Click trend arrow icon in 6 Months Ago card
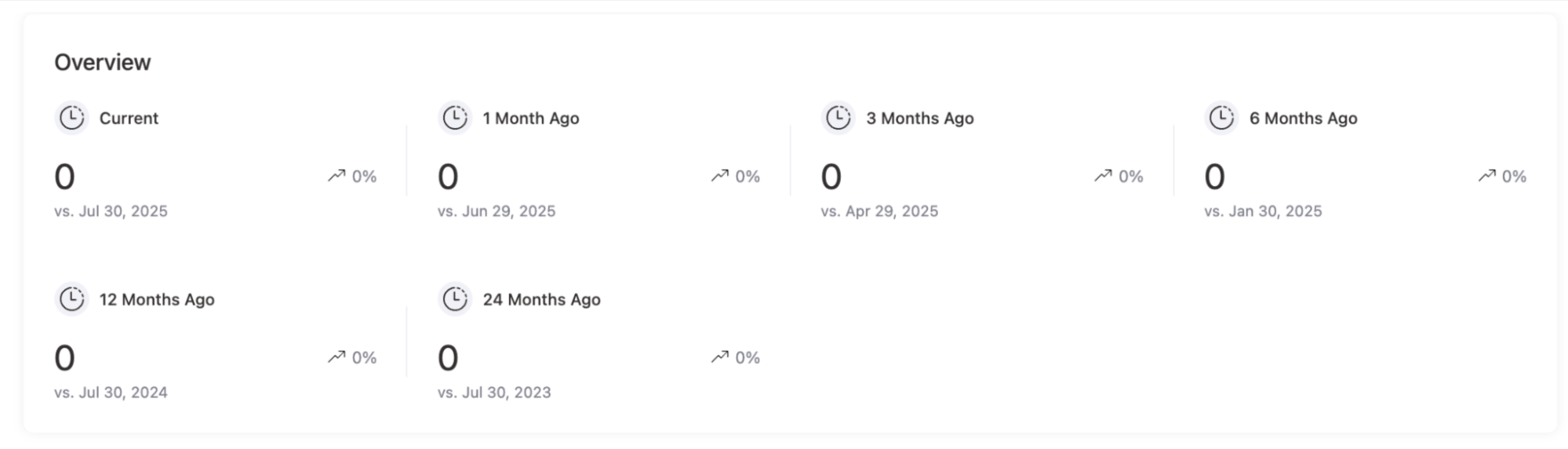 click(1486, 176)
